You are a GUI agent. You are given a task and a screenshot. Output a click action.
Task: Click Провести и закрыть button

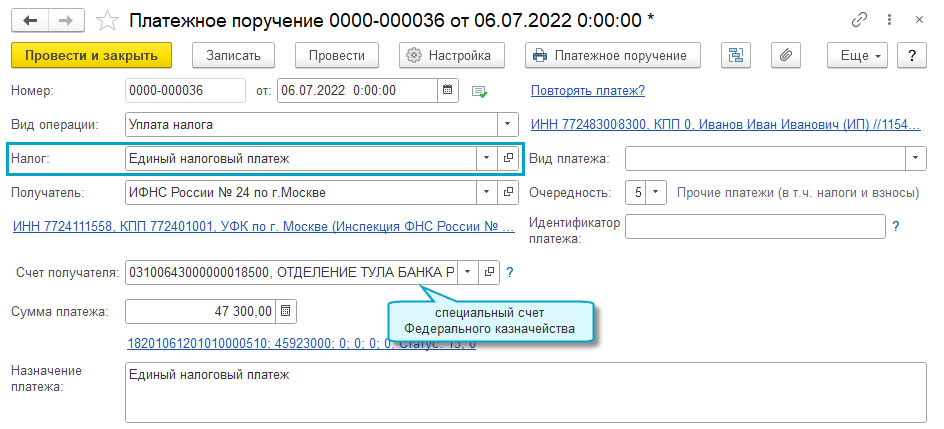92,55
